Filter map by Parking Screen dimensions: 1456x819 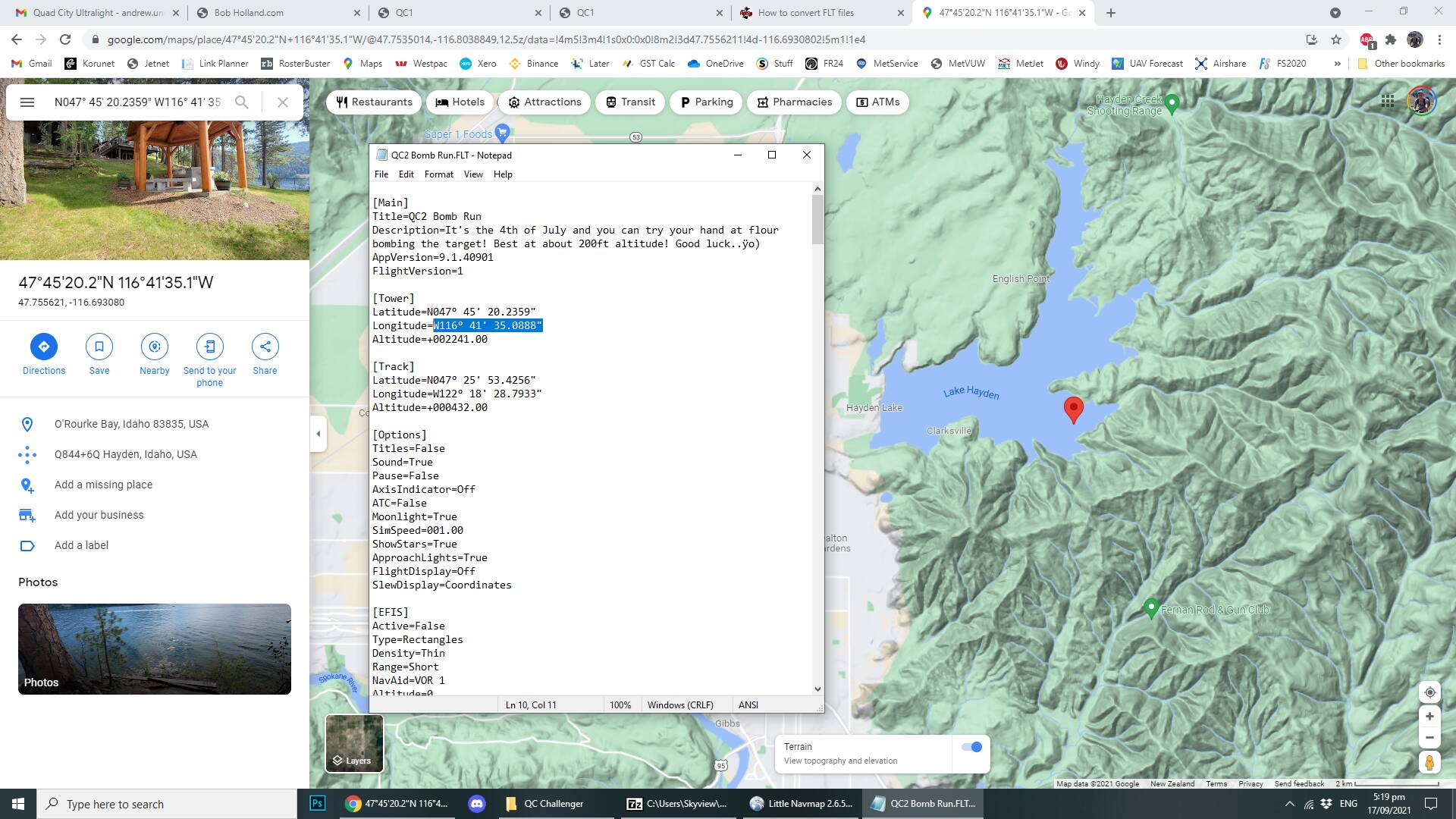(x=706, y=102)
